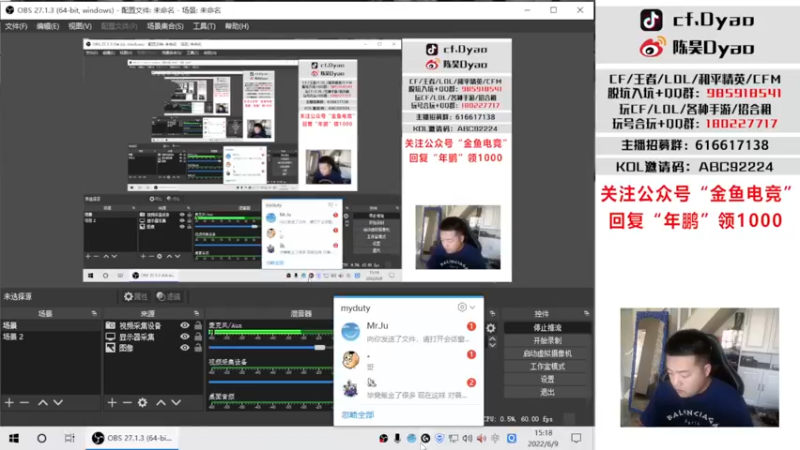
Task: Add a new source with plus icon
Action: pos(112,403)
